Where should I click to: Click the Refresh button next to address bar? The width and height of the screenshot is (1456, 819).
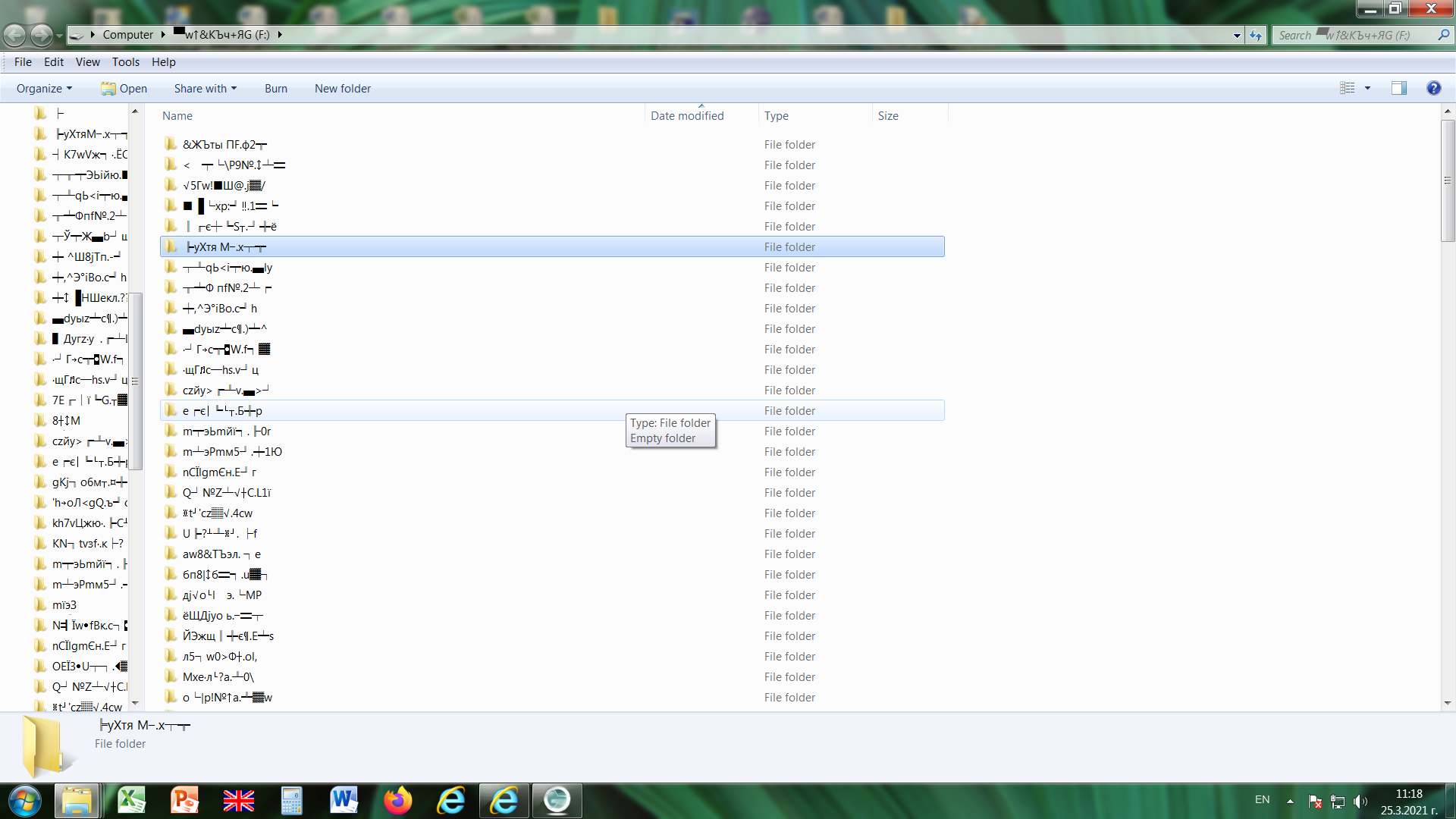(1256, 35)
